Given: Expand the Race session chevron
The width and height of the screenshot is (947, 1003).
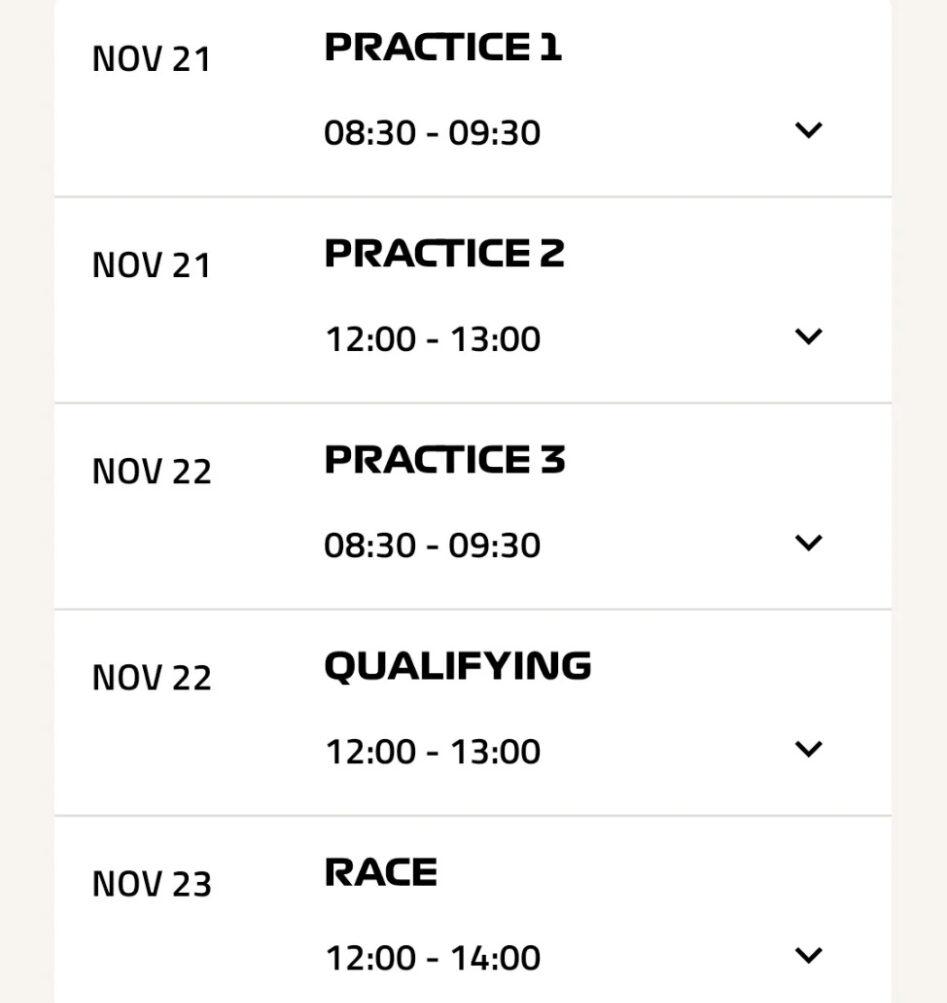Looking at the screenshot, I should [x=808, y=955].
